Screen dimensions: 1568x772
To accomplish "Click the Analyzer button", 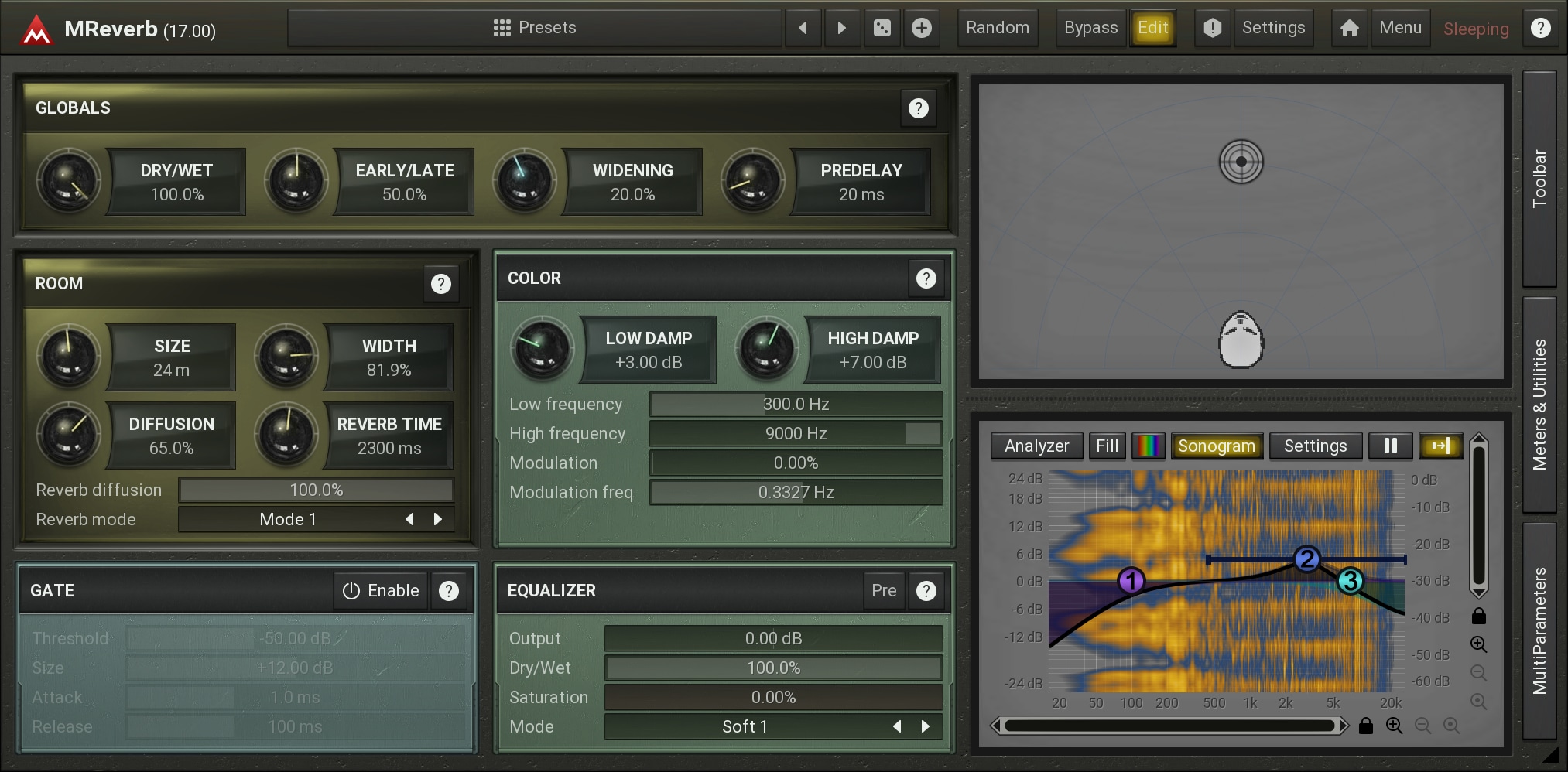I will click(1036, 446).
